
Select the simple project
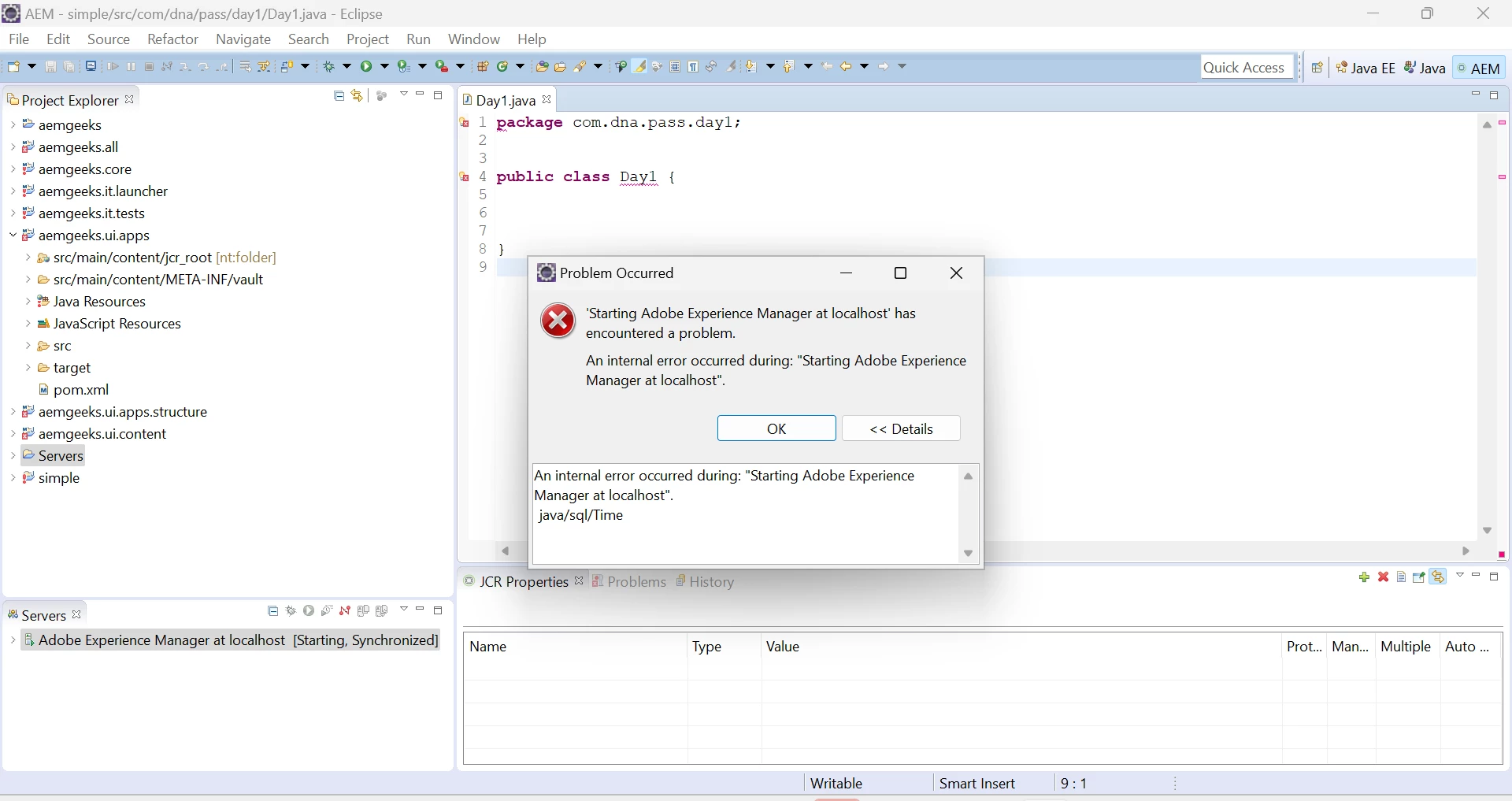coord(50,478)
